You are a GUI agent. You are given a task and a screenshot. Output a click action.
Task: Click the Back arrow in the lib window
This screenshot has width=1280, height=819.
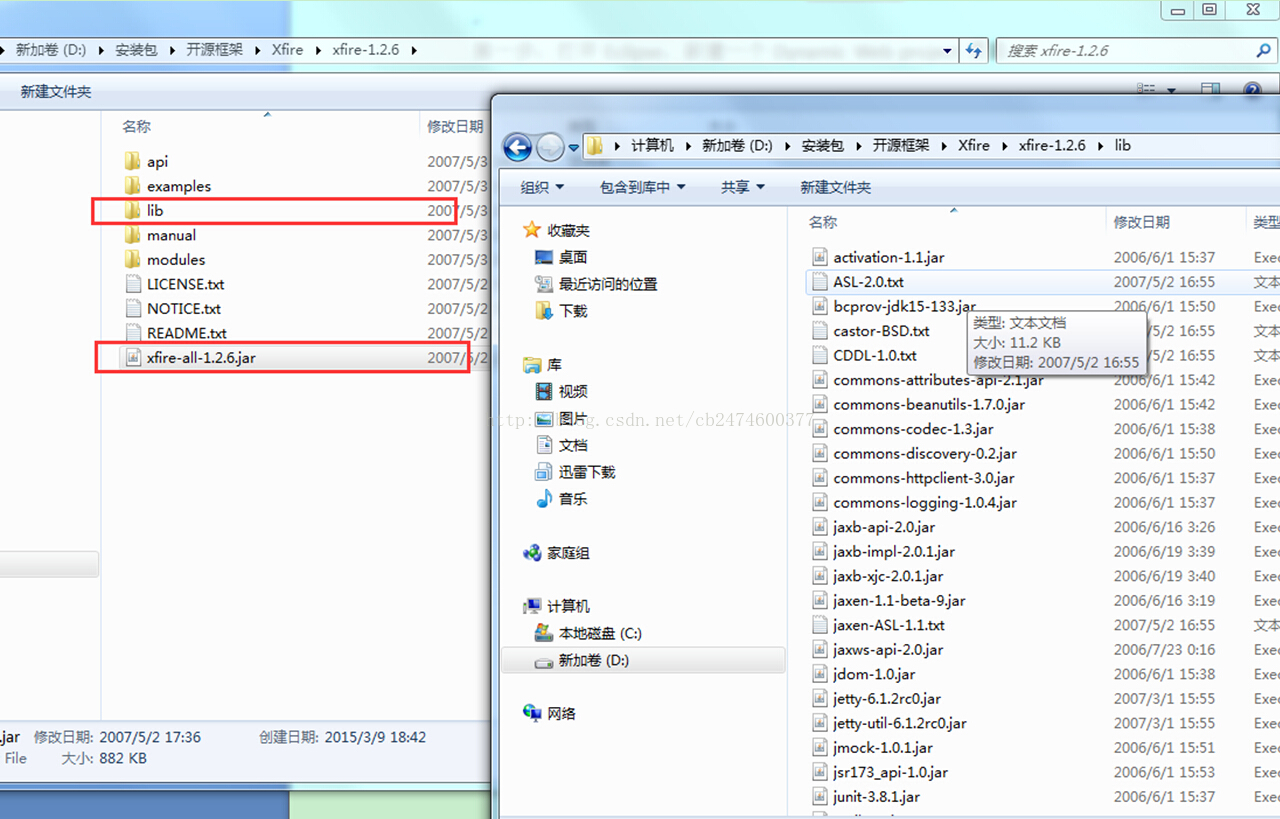click(x=517, y=147)
